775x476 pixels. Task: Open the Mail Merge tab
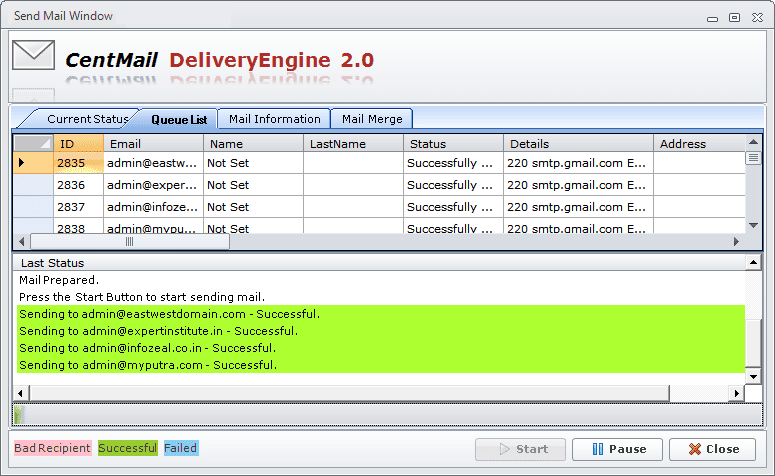[372, 119]
